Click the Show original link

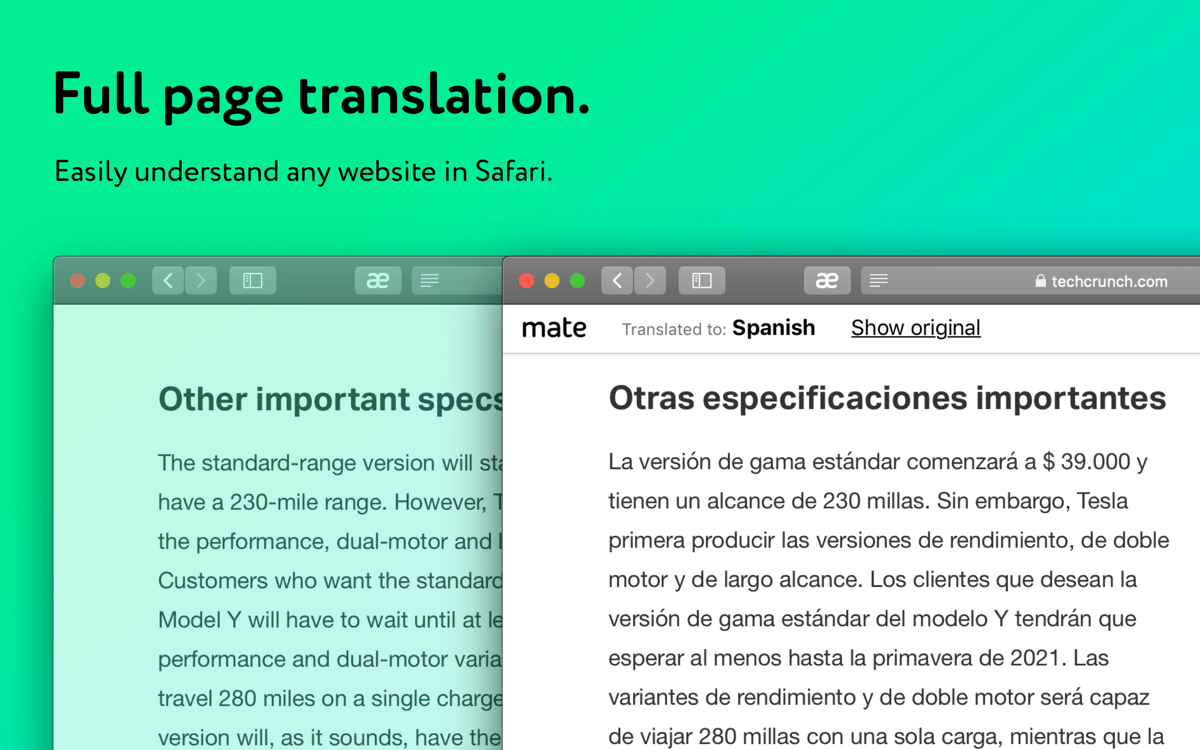[x=915, y=328]
